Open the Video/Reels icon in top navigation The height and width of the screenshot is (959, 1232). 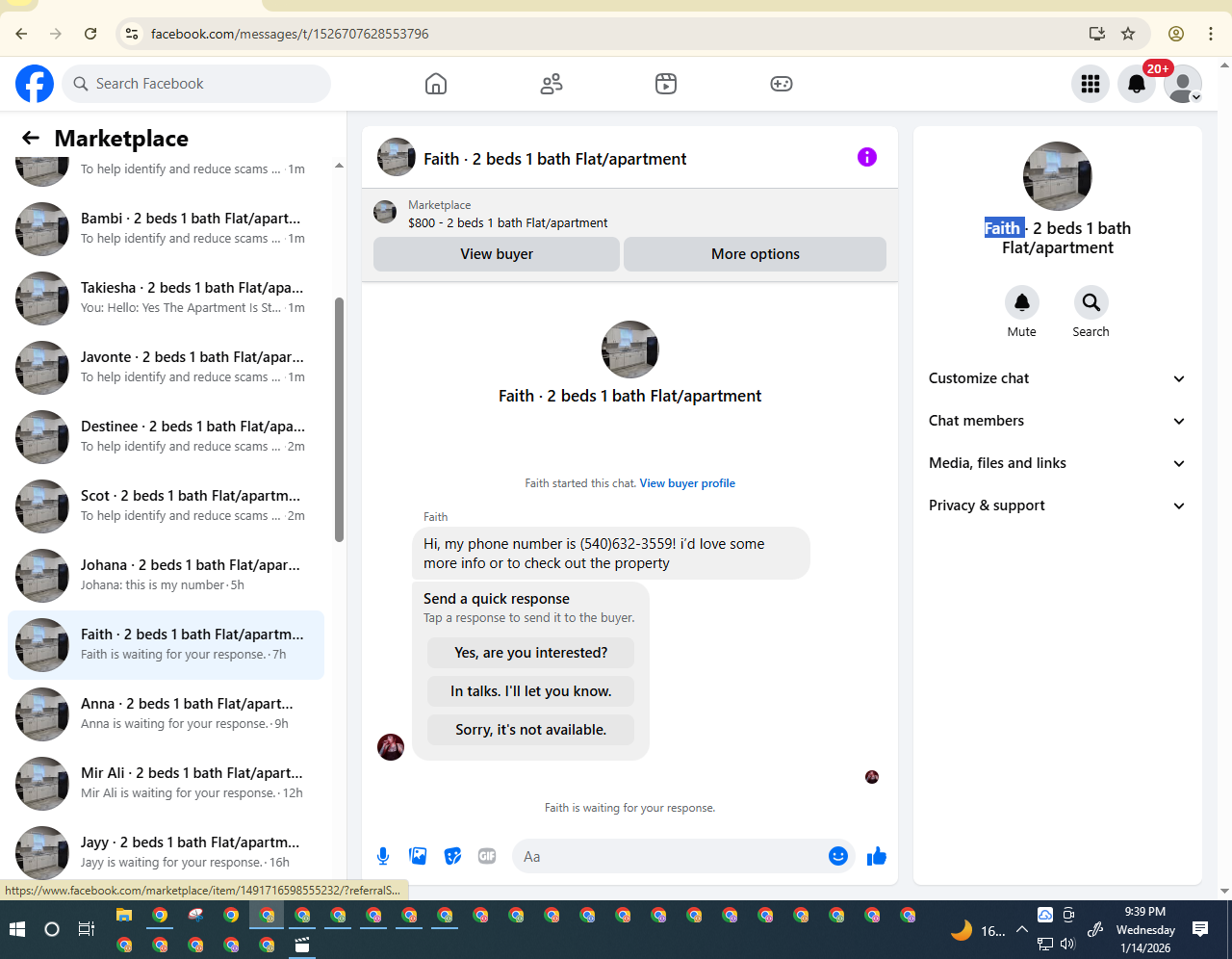(666, 84)
